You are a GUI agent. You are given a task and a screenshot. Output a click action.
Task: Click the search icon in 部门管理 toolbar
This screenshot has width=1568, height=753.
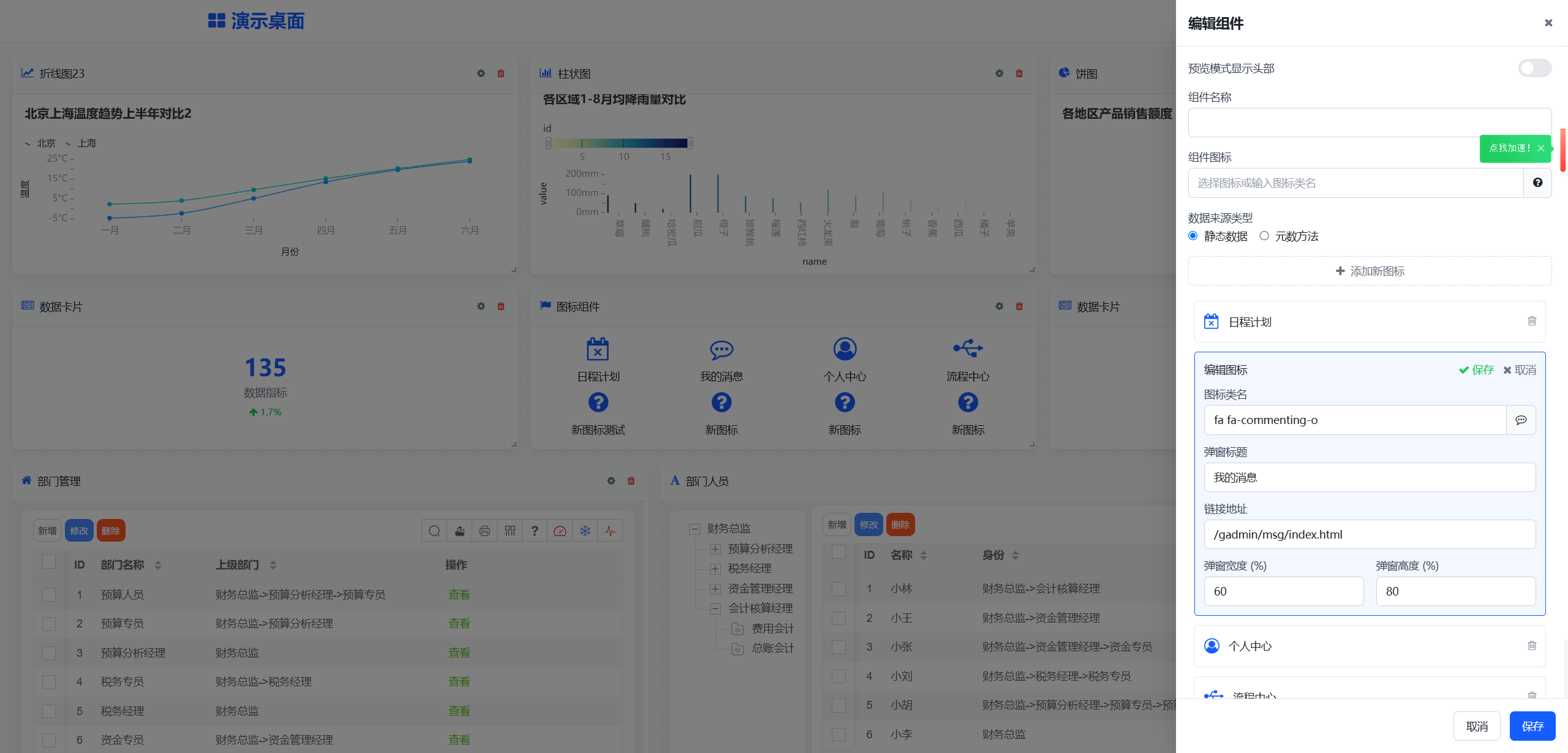coord(434,531)
